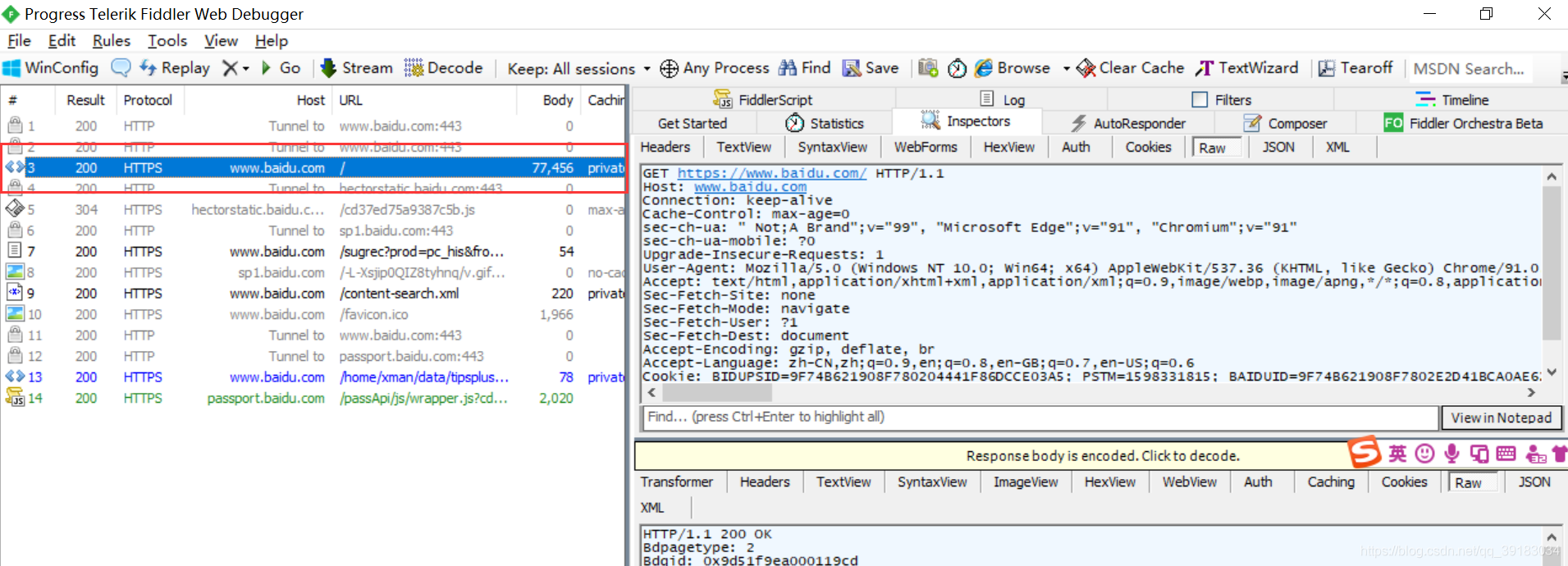Open the Edit menu

tap(62, 41)
